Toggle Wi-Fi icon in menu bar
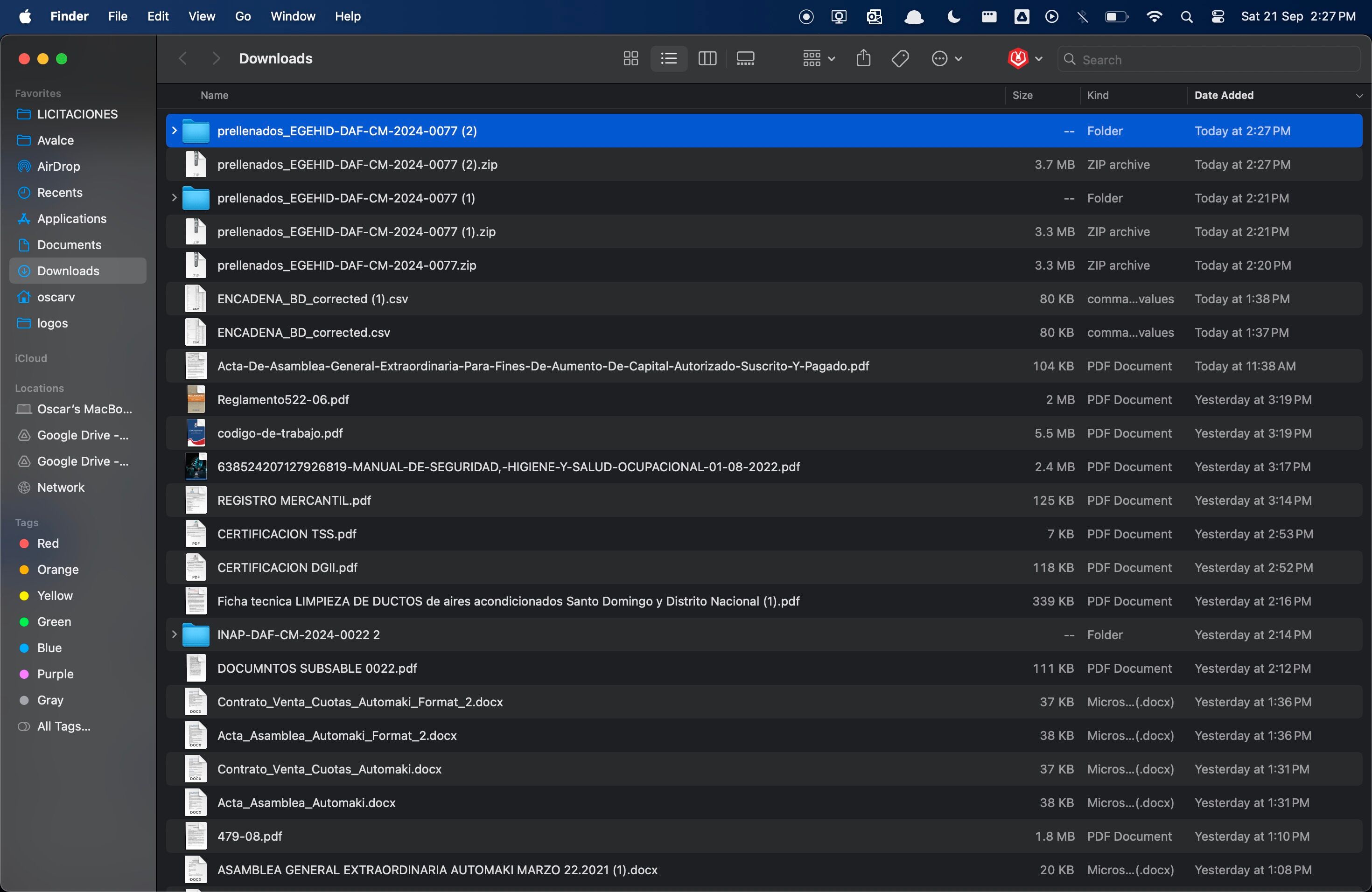The width and height of the screenshot is (1372, 892). coord(1154,17)
